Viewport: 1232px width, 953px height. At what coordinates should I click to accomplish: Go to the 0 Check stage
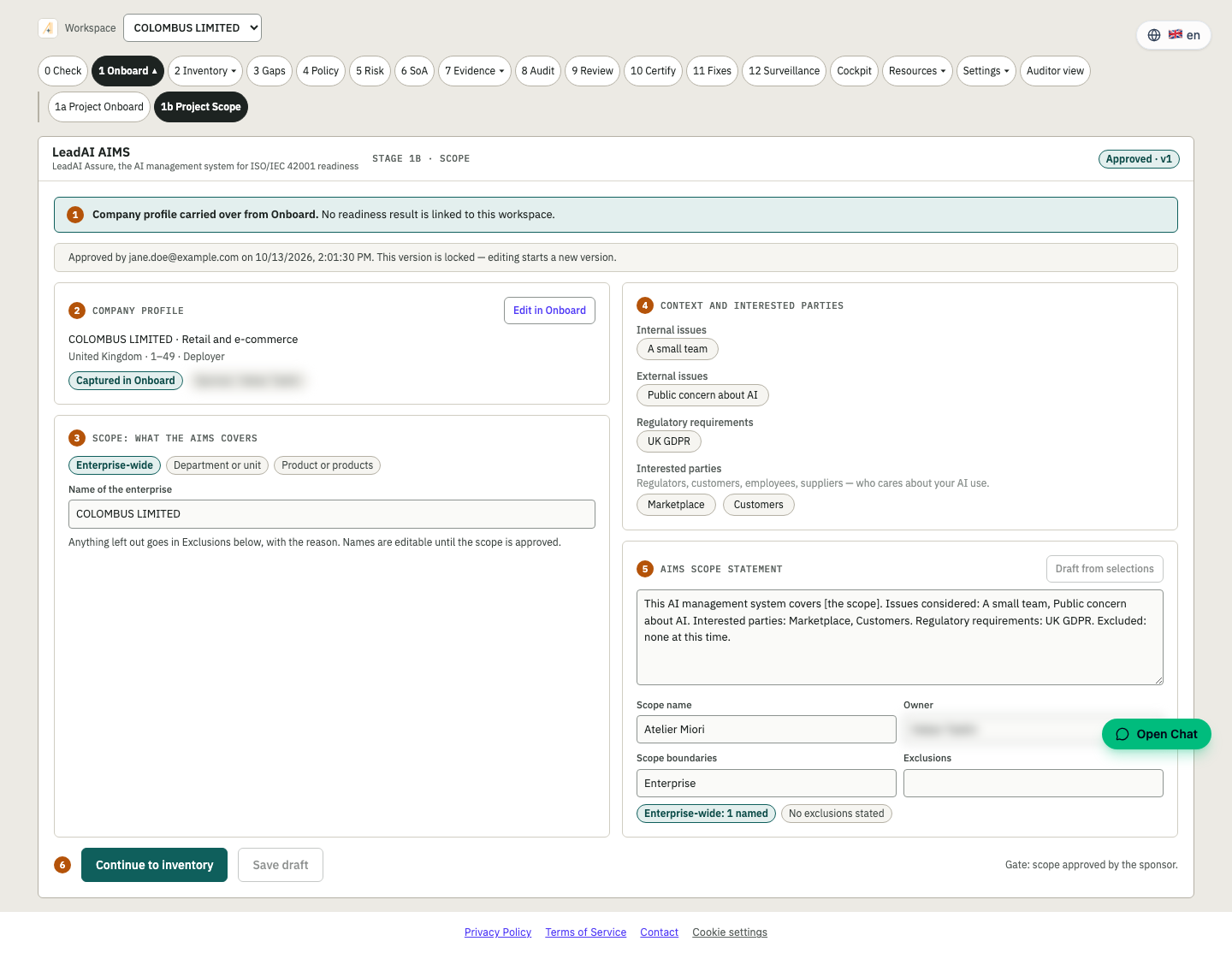pyautogui.click(x=63, y=71)
